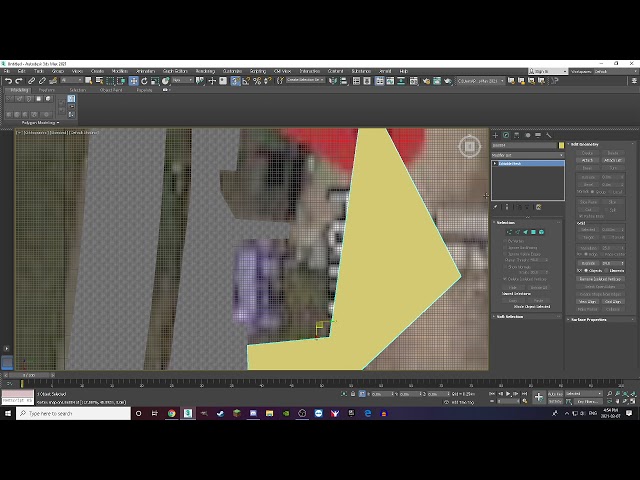This screenshot has height=480, width=640.
Task: Open the Motion panel icon
Action: pyautogui.click(x=527, y=135)
